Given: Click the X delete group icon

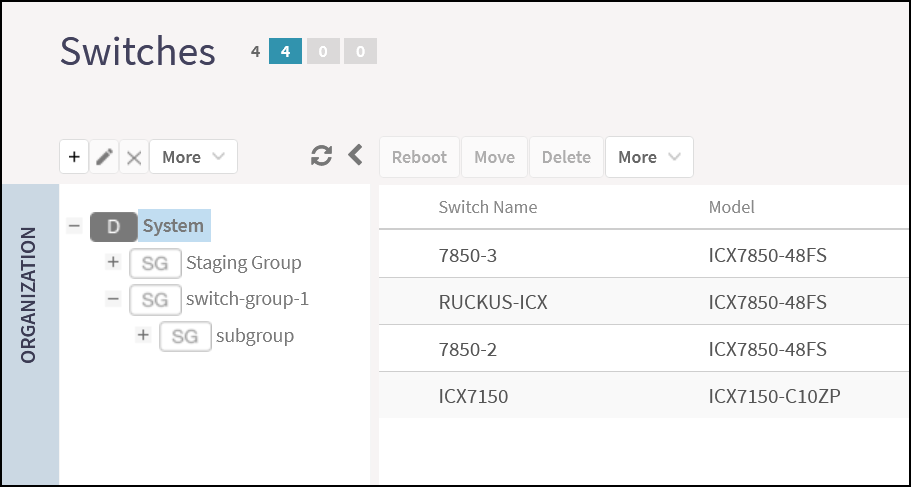Looking at the screenshot, I should 134,157.
